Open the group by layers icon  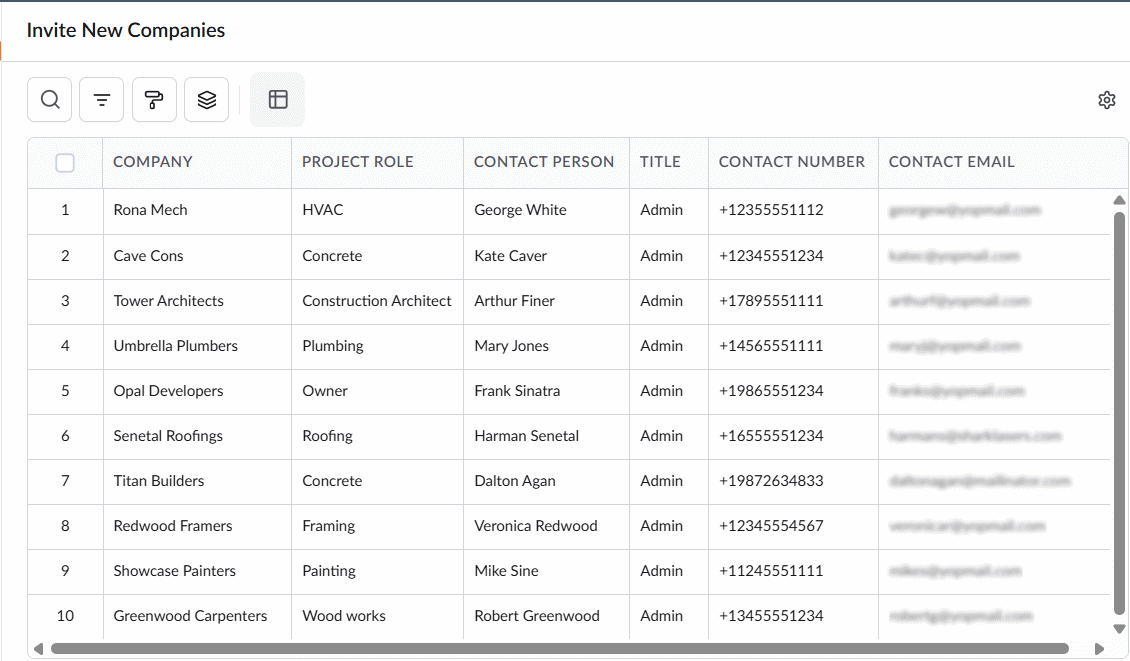[x=207, y=99]
